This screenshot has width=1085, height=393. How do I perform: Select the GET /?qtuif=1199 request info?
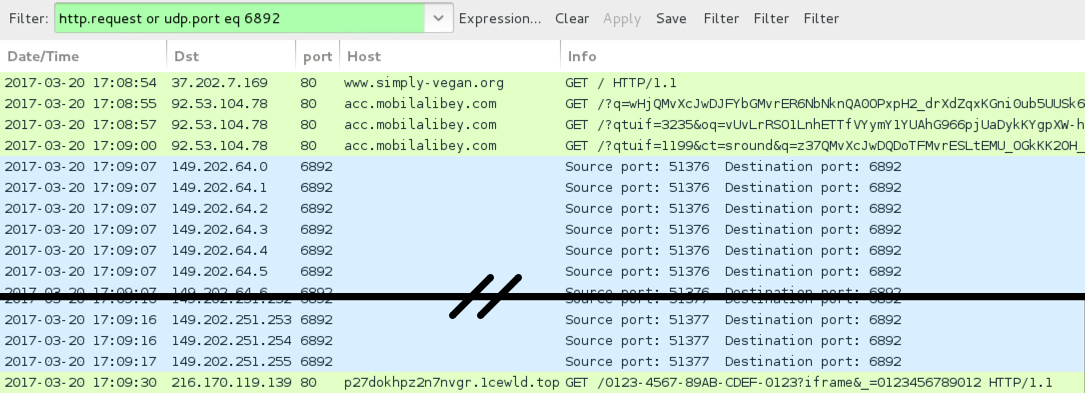click(x=825, y=146)
